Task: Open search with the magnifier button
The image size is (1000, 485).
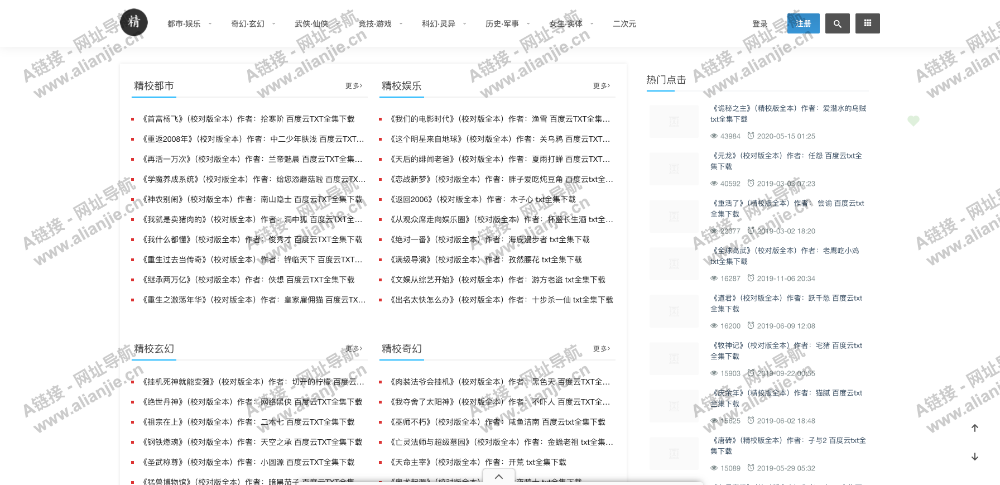Action: coord(837,23)
